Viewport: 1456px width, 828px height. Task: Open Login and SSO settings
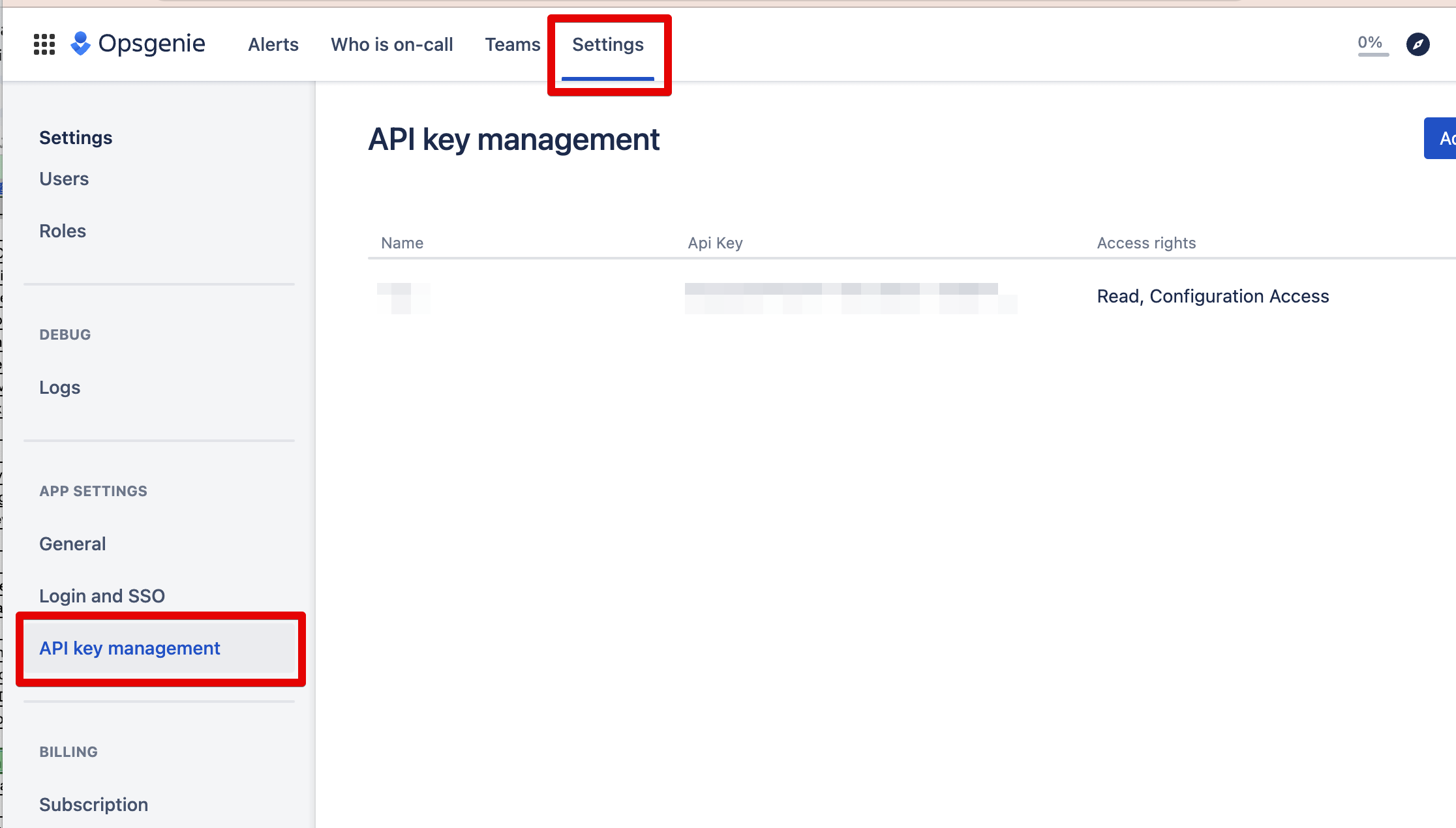tap(102, 596)
